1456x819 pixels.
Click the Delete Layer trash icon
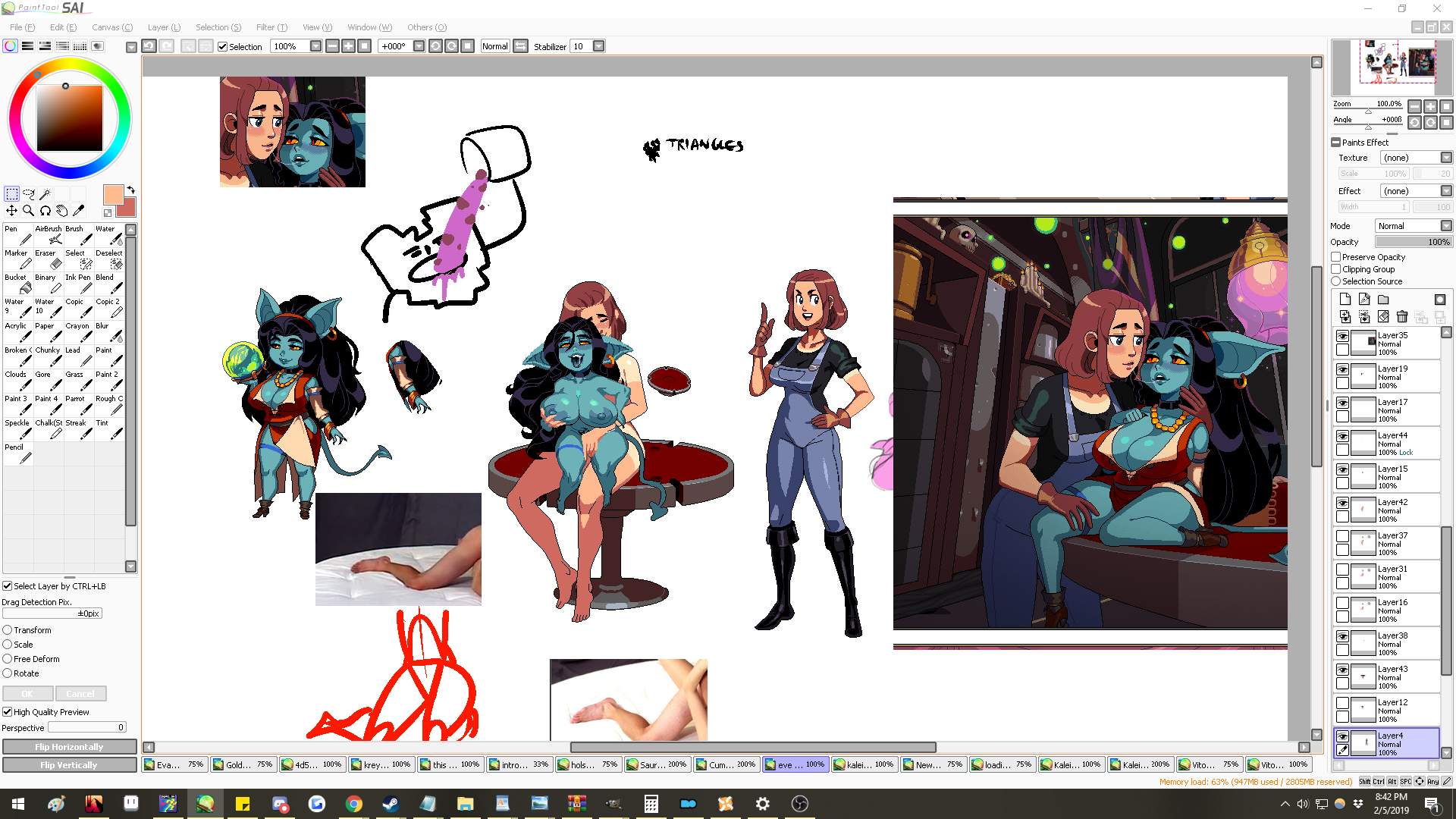coord(1401,317)
